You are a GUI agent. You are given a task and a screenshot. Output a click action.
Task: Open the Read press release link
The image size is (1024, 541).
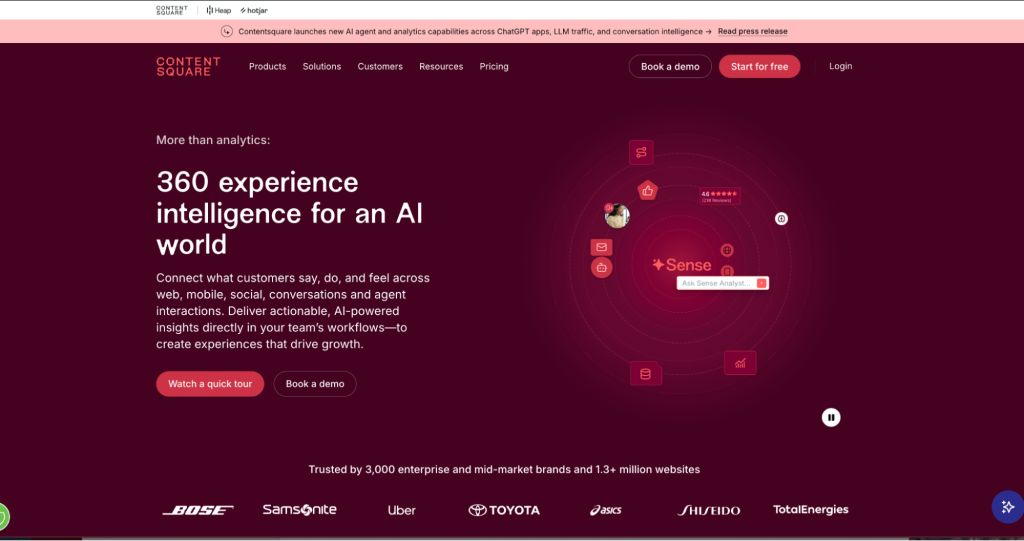coord(752,31)
